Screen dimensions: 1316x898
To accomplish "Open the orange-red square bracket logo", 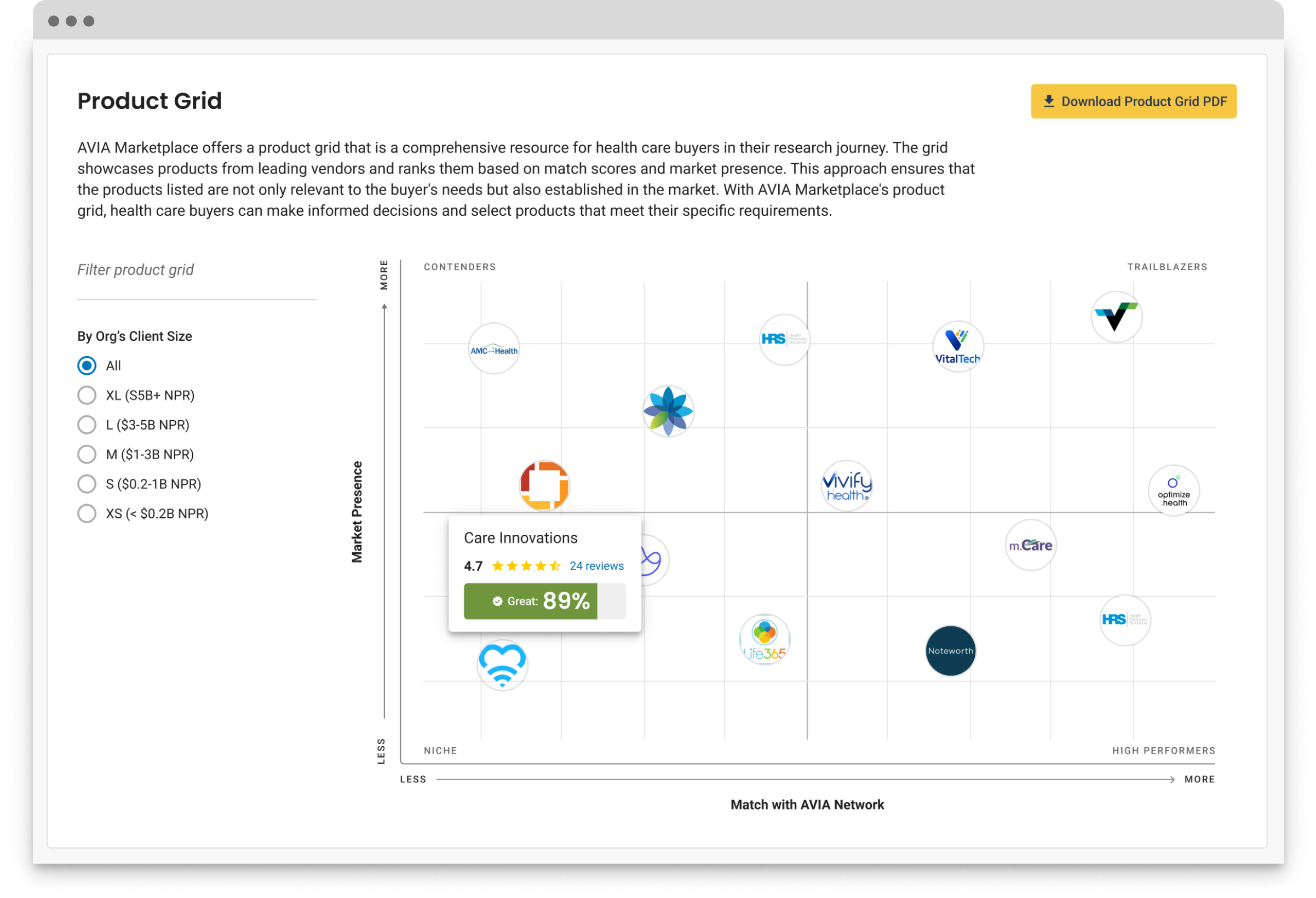I will pyautogui.click(x=544, y=485).
